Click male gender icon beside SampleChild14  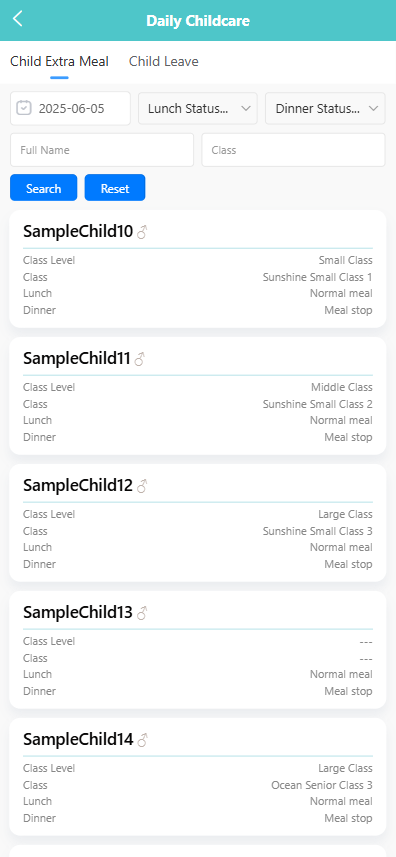point(142,740)
